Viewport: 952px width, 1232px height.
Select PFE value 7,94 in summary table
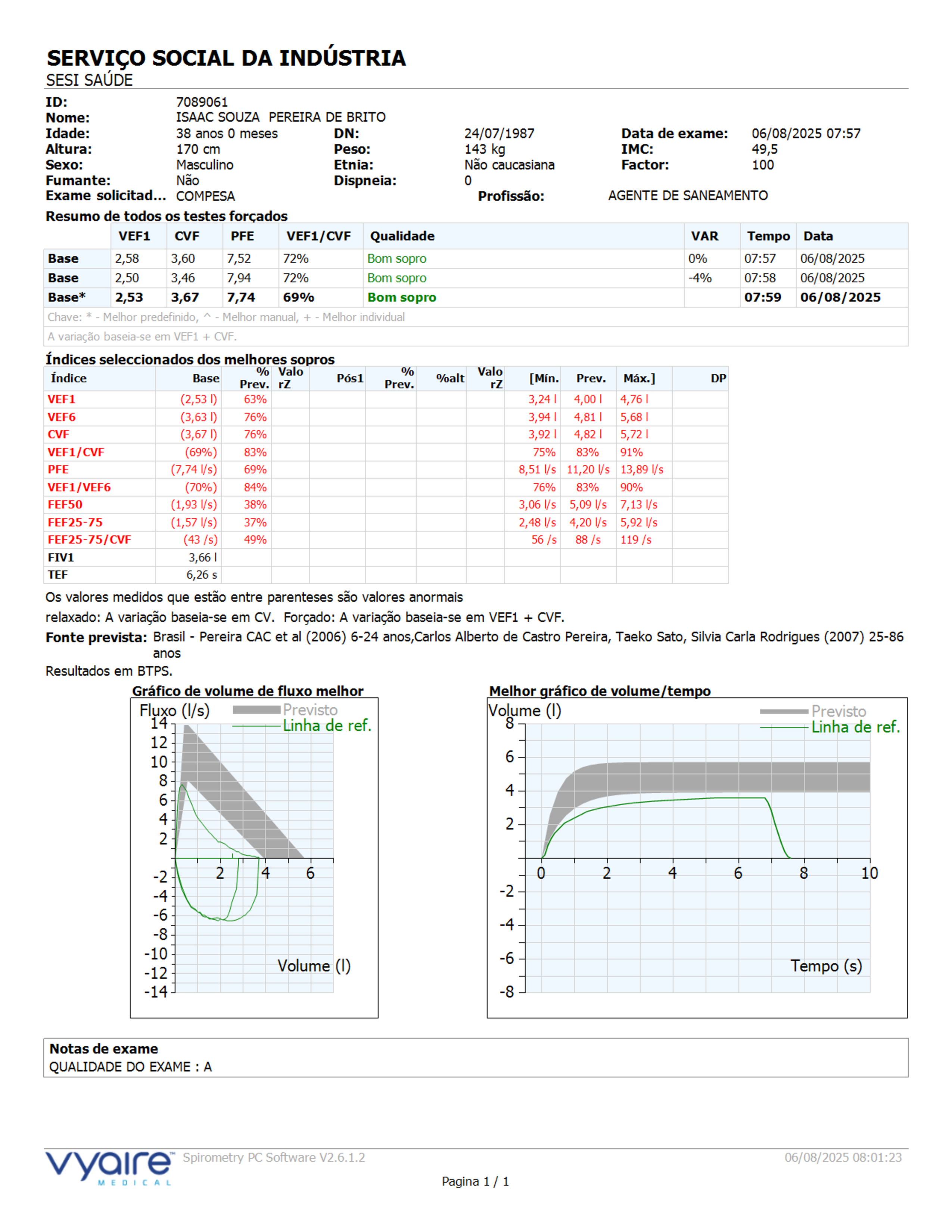(239, 278)
